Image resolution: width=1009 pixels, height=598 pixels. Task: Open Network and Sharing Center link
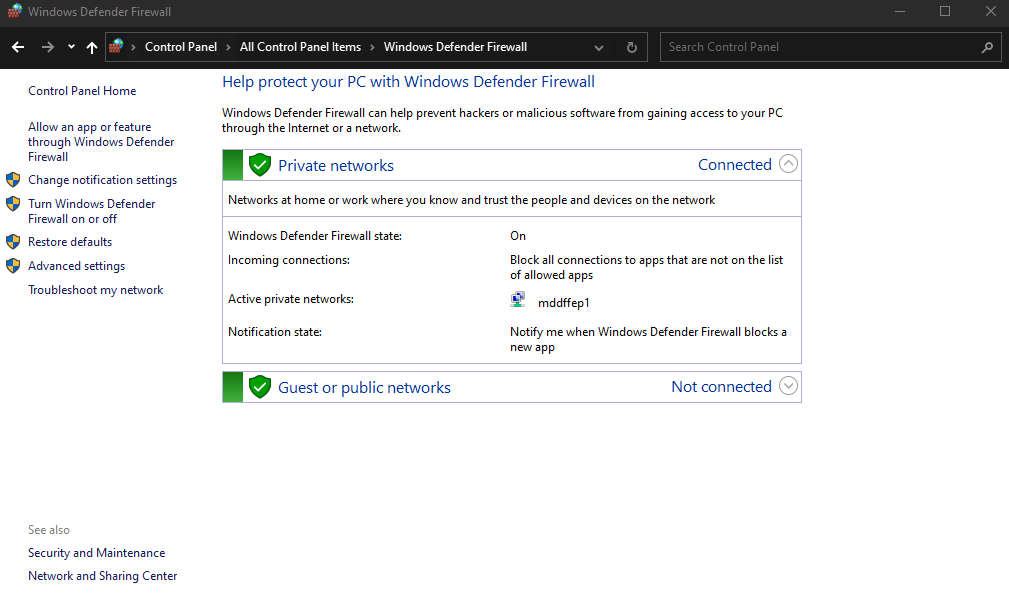tap(102, 576)
